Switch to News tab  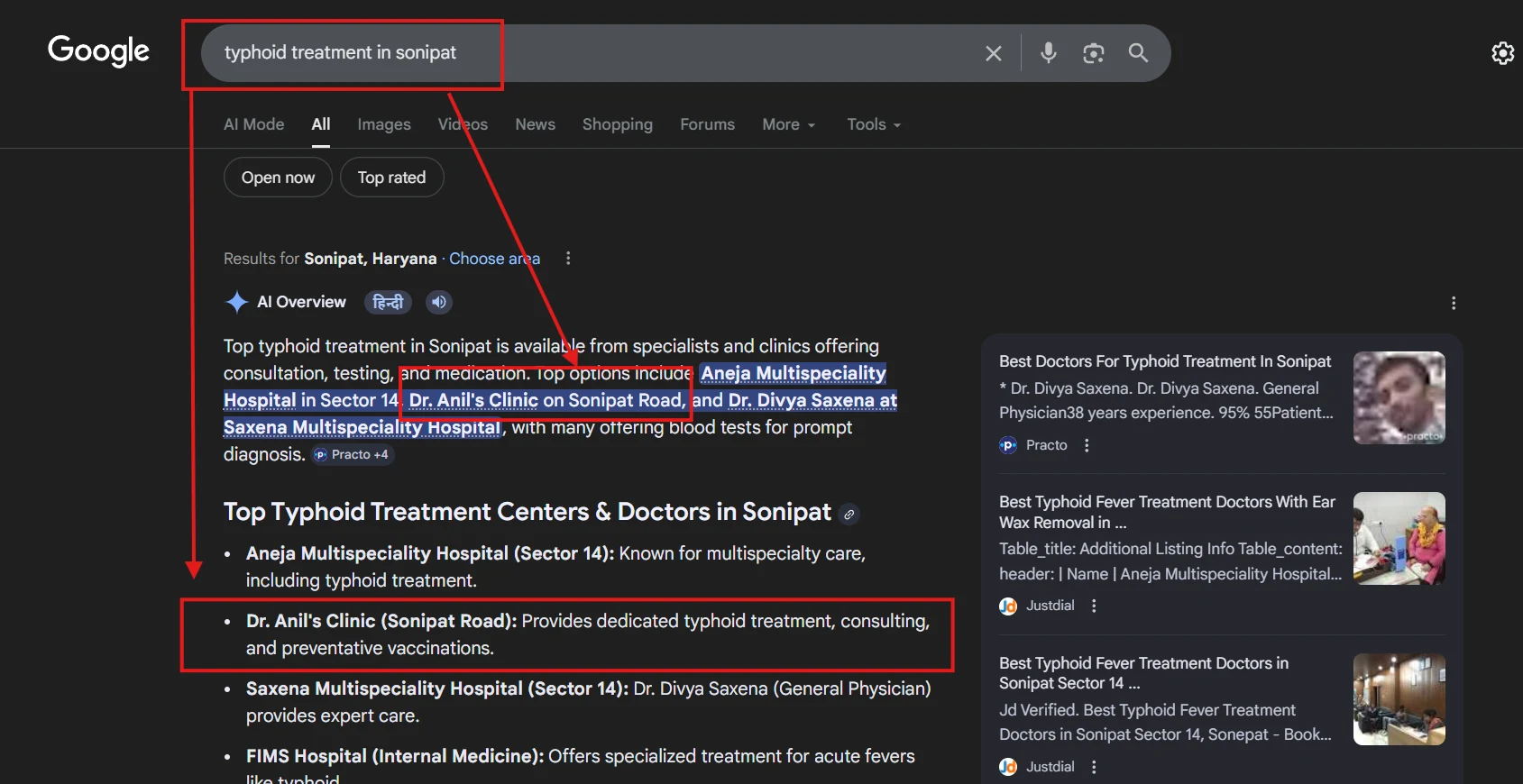tap(535, 124)
